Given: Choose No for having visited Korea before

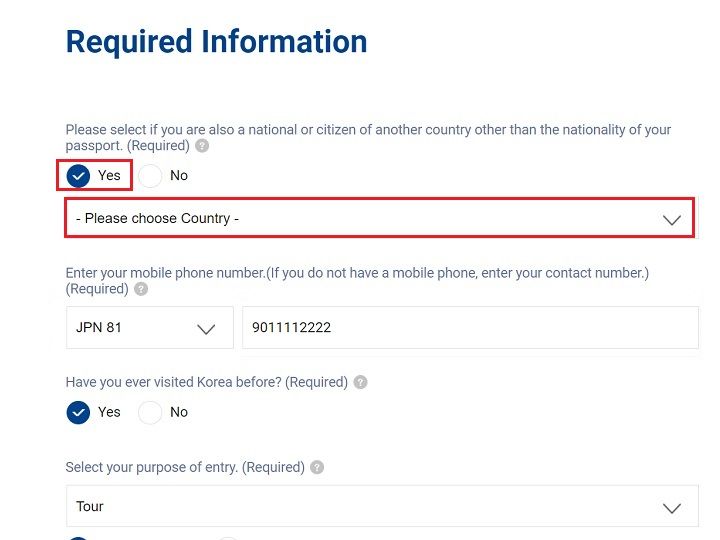Looking at the screenshot, I should tap(150, 412).
